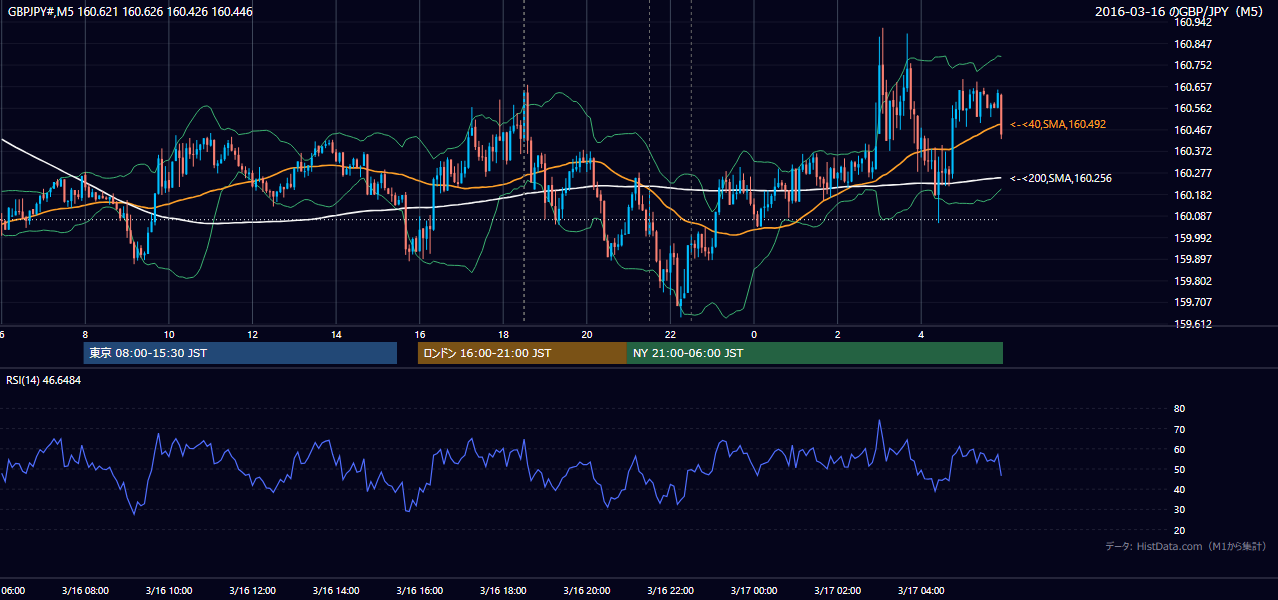Click price level 159.612 on the axis

1193,324
